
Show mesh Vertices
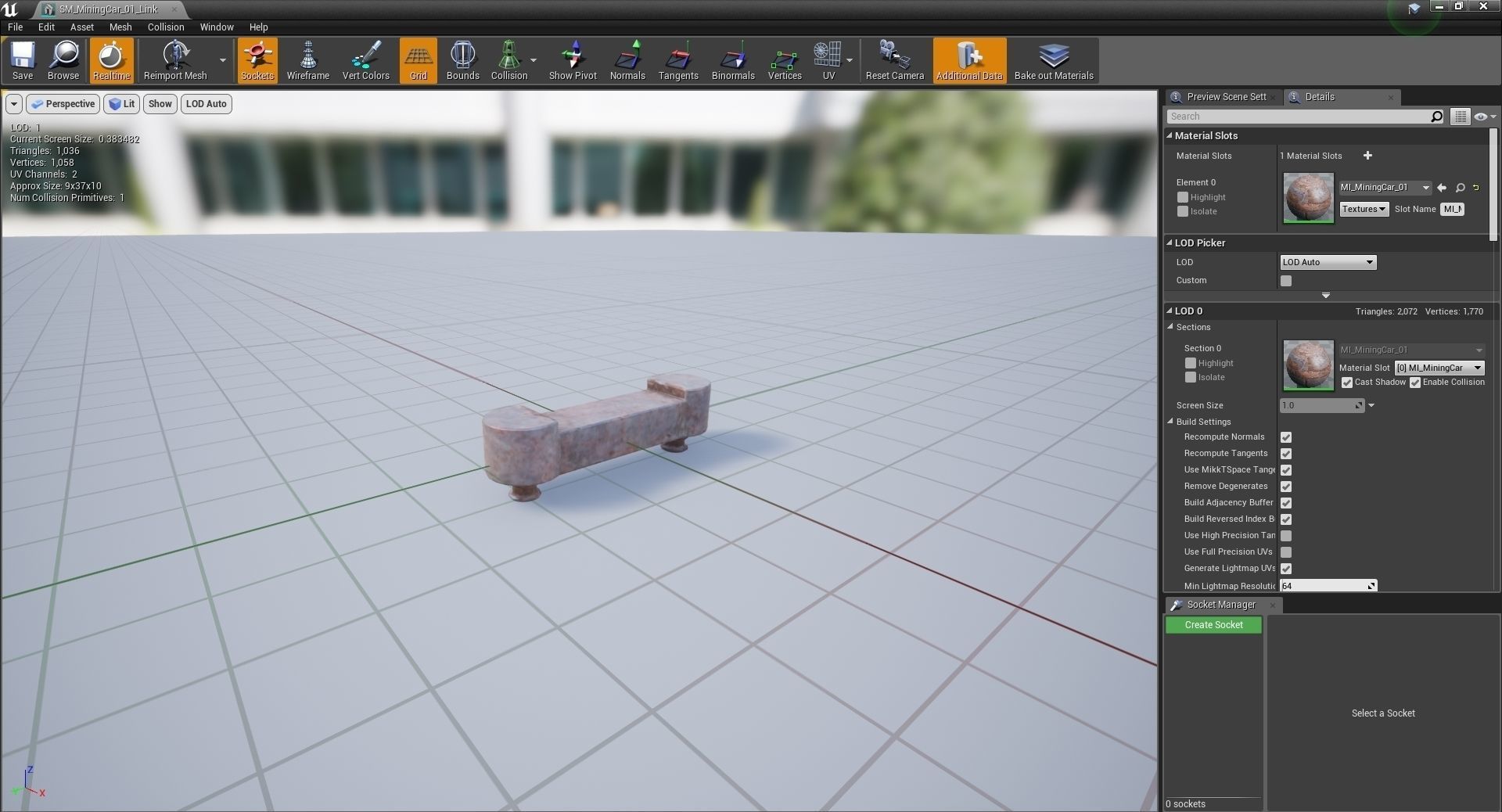(x=785, y=60)
